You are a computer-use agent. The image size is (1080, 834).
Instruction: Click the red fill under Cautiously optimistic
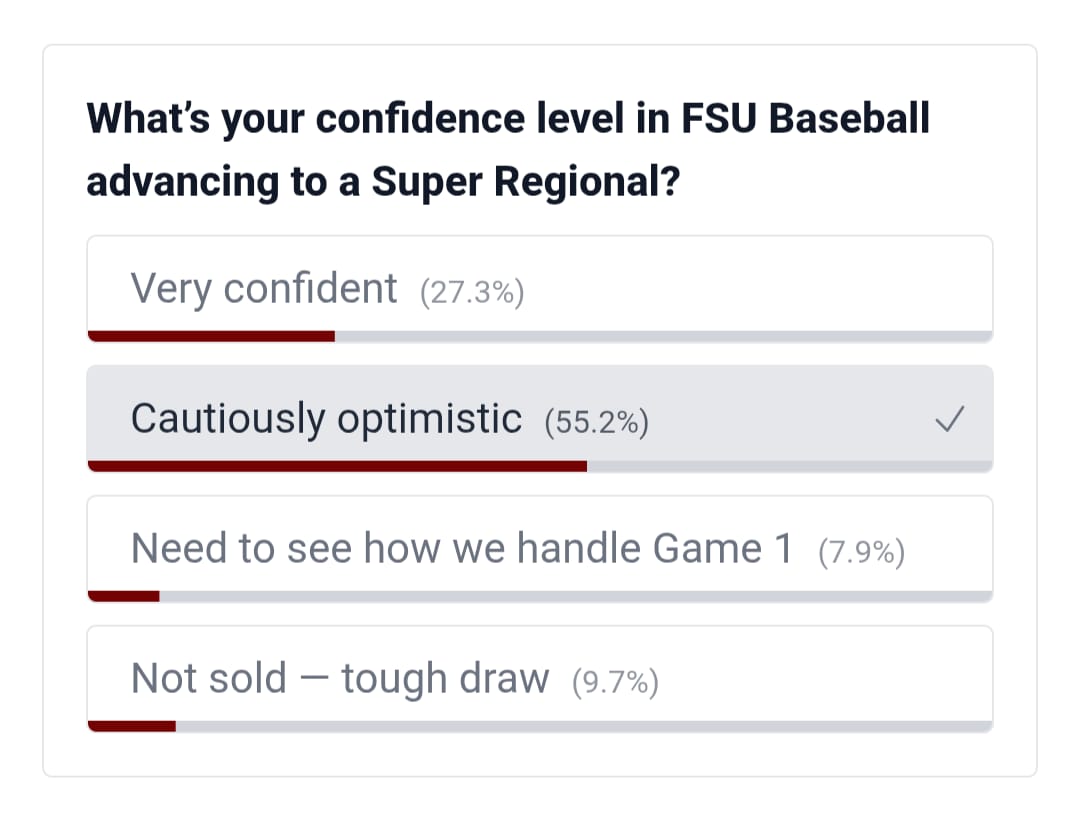337,466
